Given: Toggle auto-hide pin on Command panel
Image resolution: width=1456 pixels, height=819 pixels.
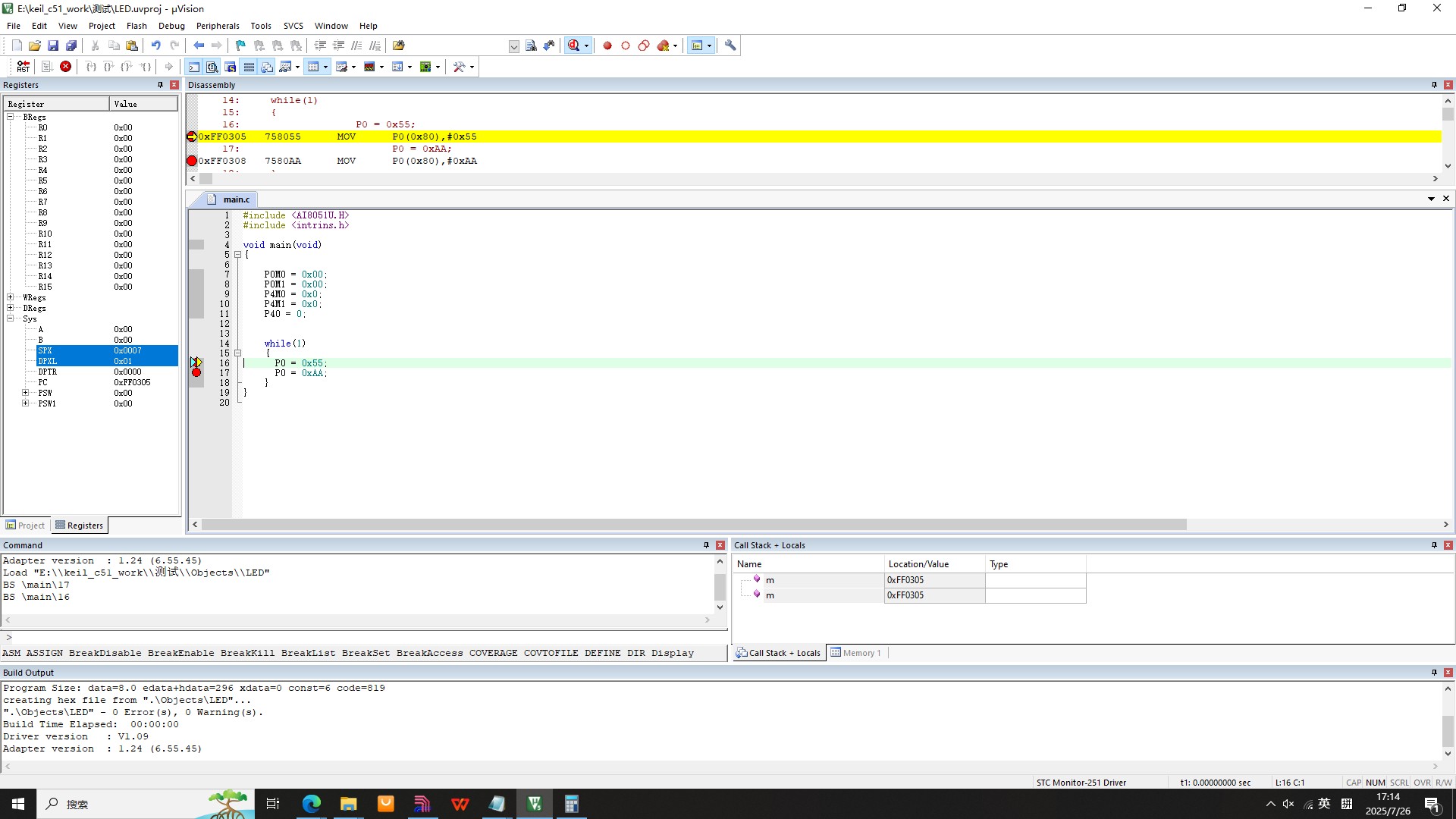Looking at the screenshot, I should 706,545.
